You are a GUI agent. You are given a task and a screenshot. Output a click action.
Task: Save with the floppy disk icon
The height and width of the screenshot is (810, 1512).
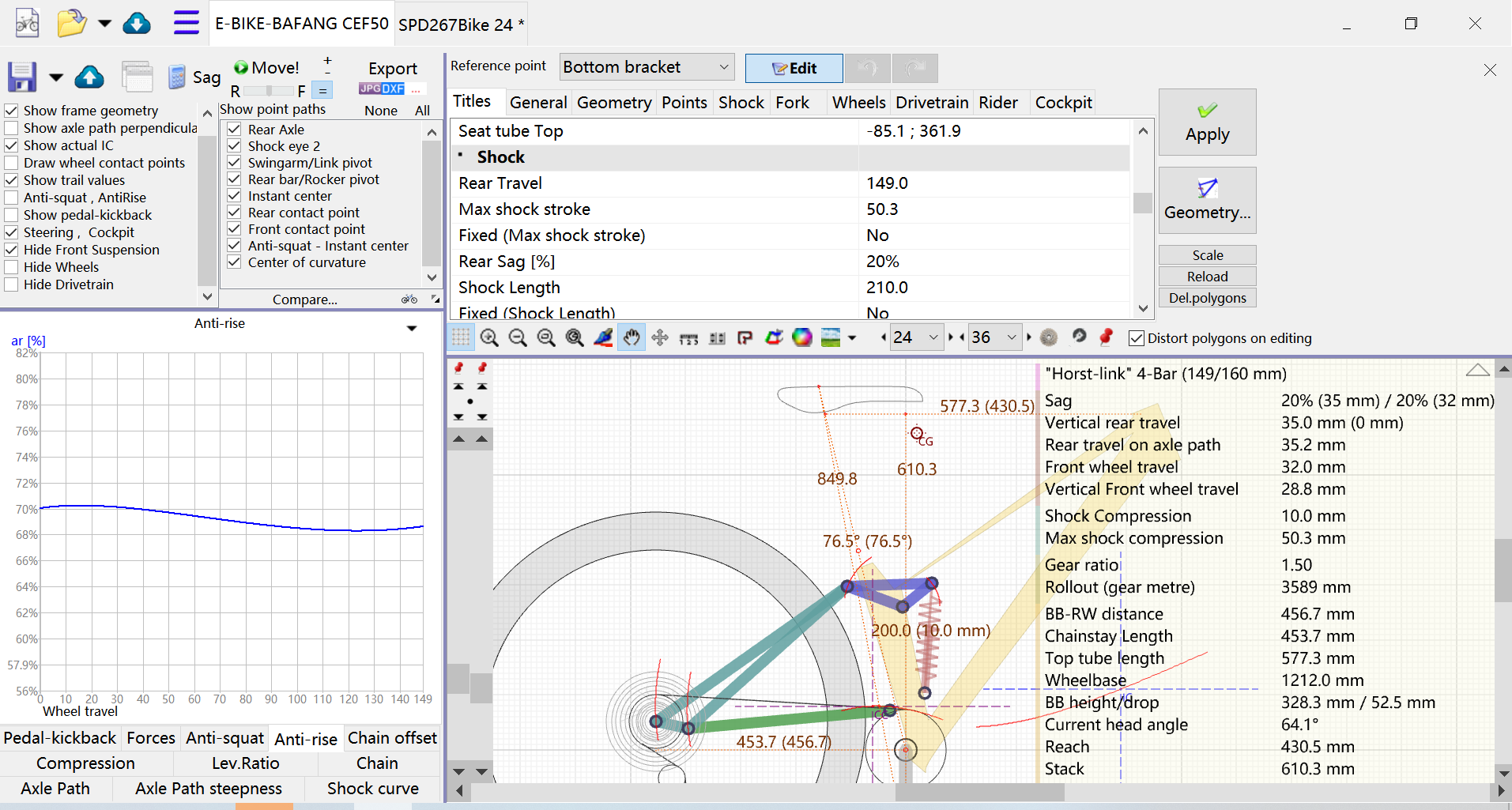[x=22, y=77]
